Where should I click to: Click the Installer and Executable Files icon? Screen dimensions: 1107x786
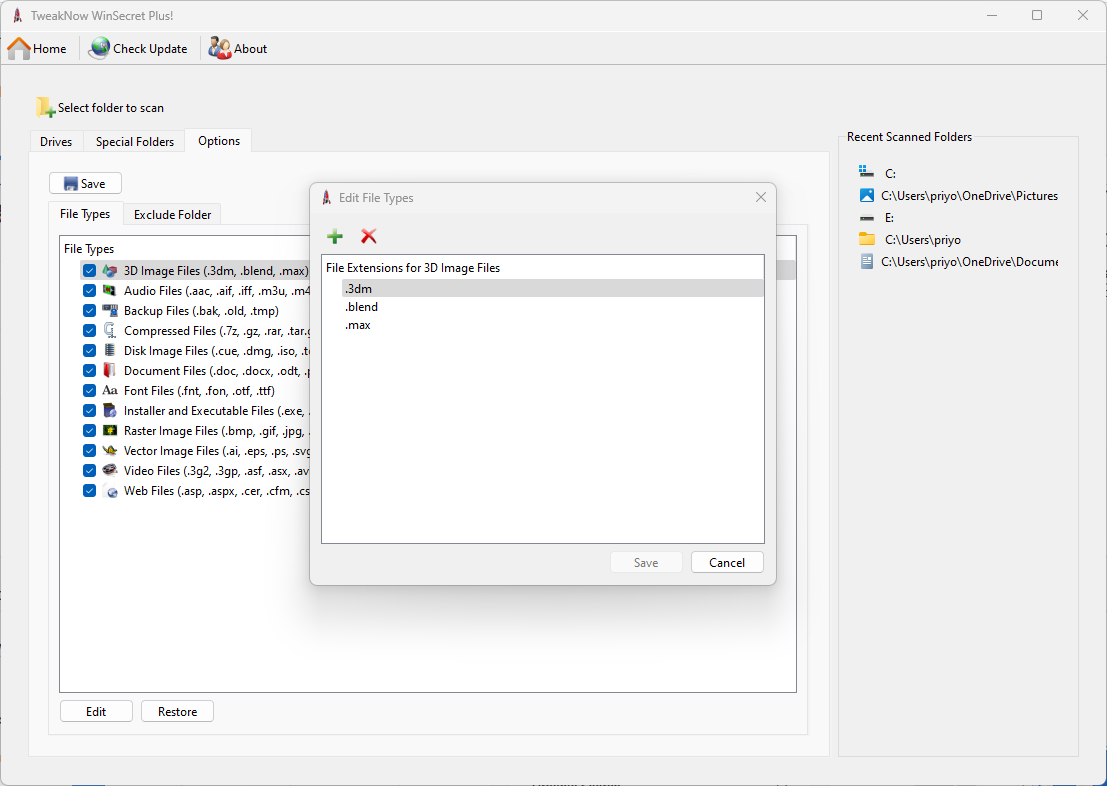click(x=109, y=410)
